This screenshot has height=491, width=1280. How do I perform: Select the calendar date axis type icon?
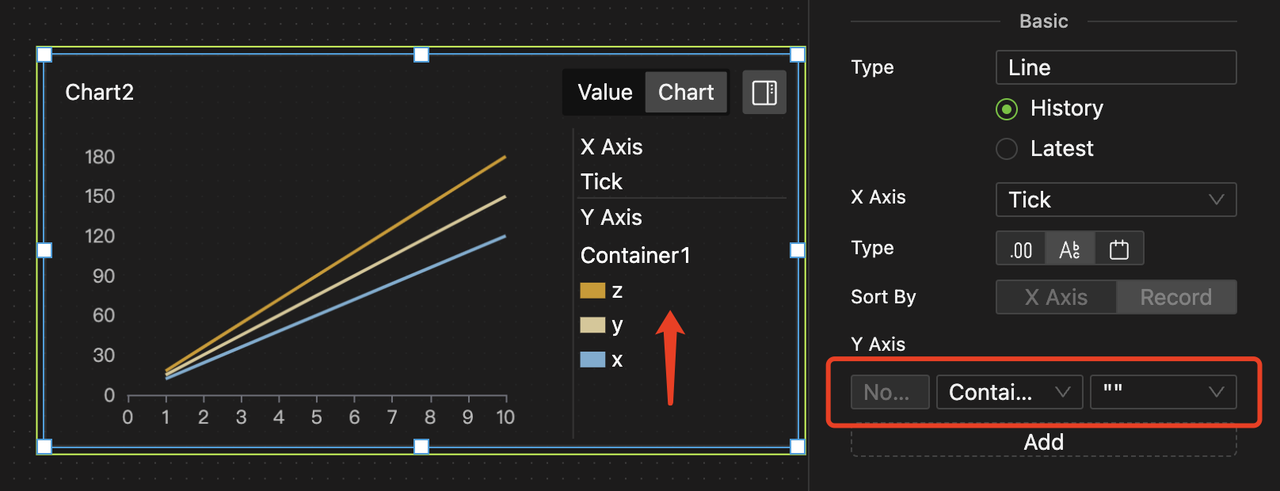1119,249
